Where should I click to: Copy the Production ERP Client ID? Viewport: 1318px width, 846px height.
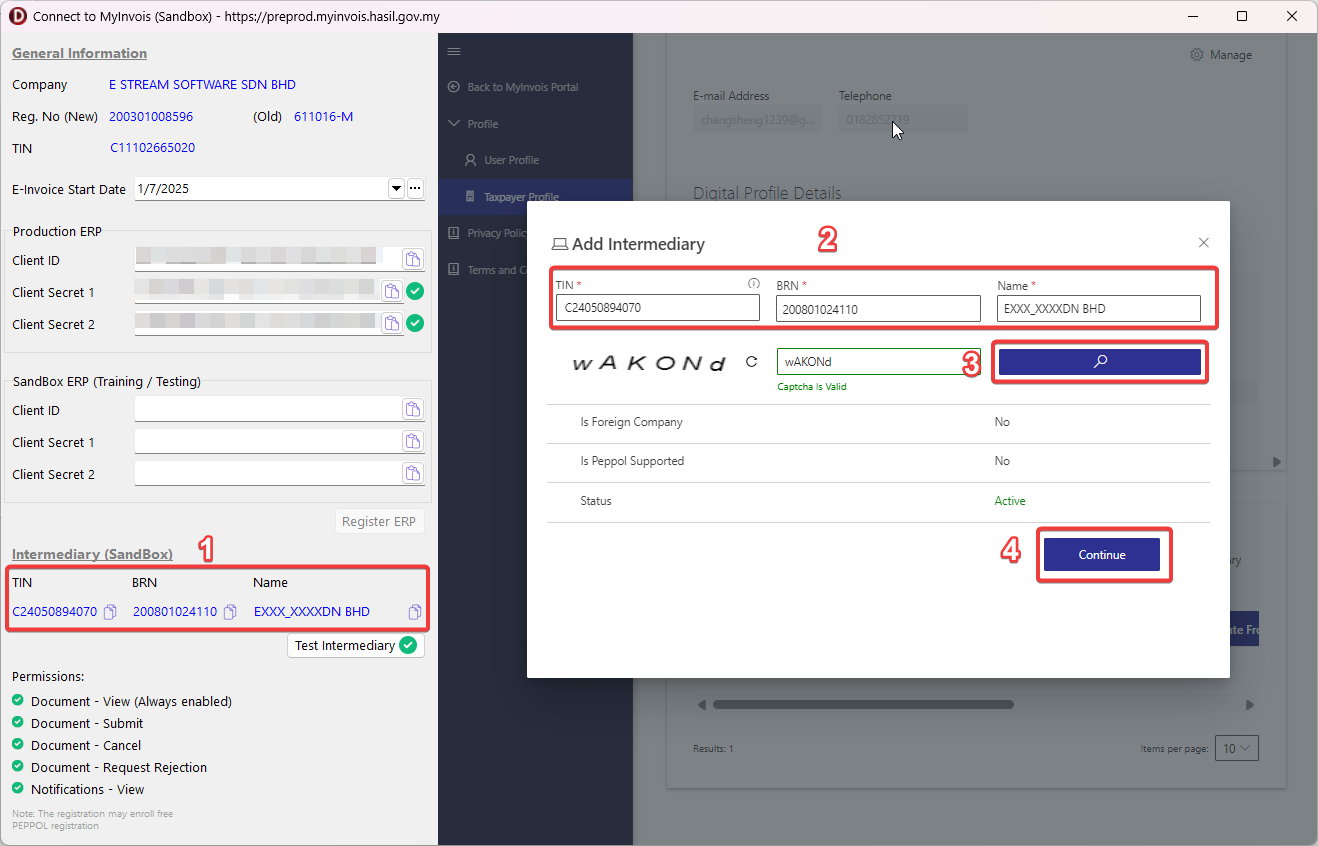click(412, 260)
